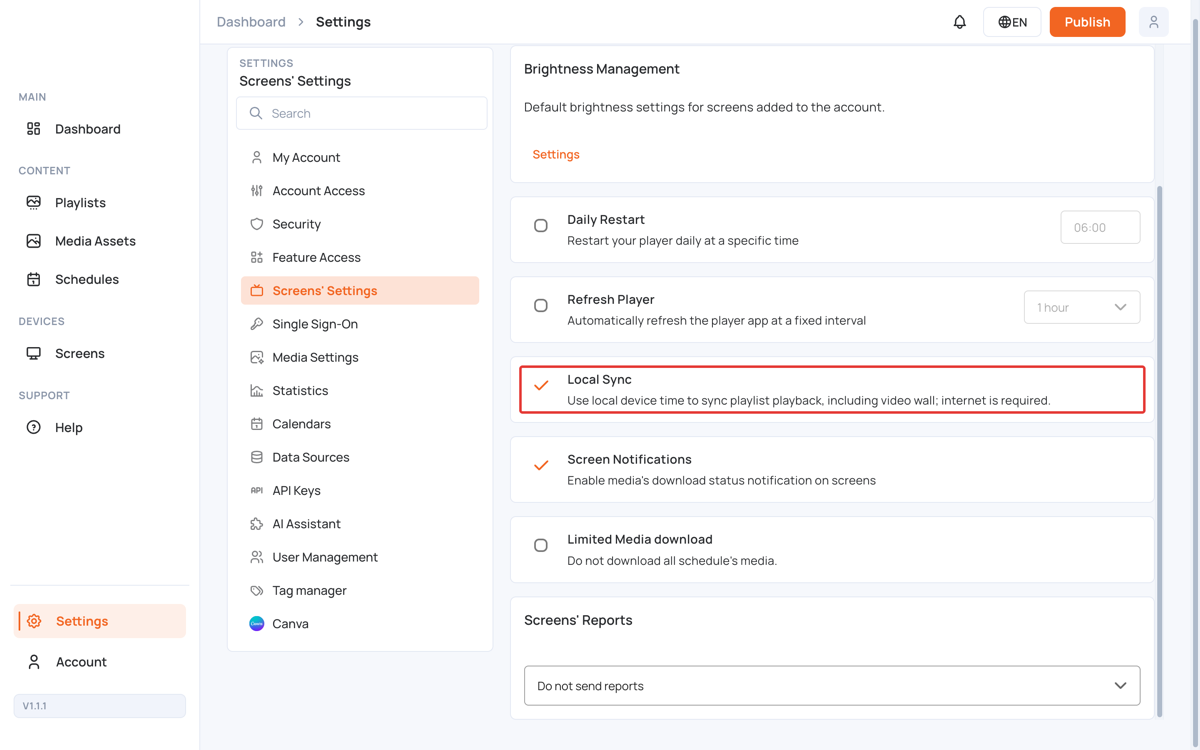The height and width of the screenshot is (750, 1200).
Task: Click the Single Sign-On key icon
Action: 257,324
